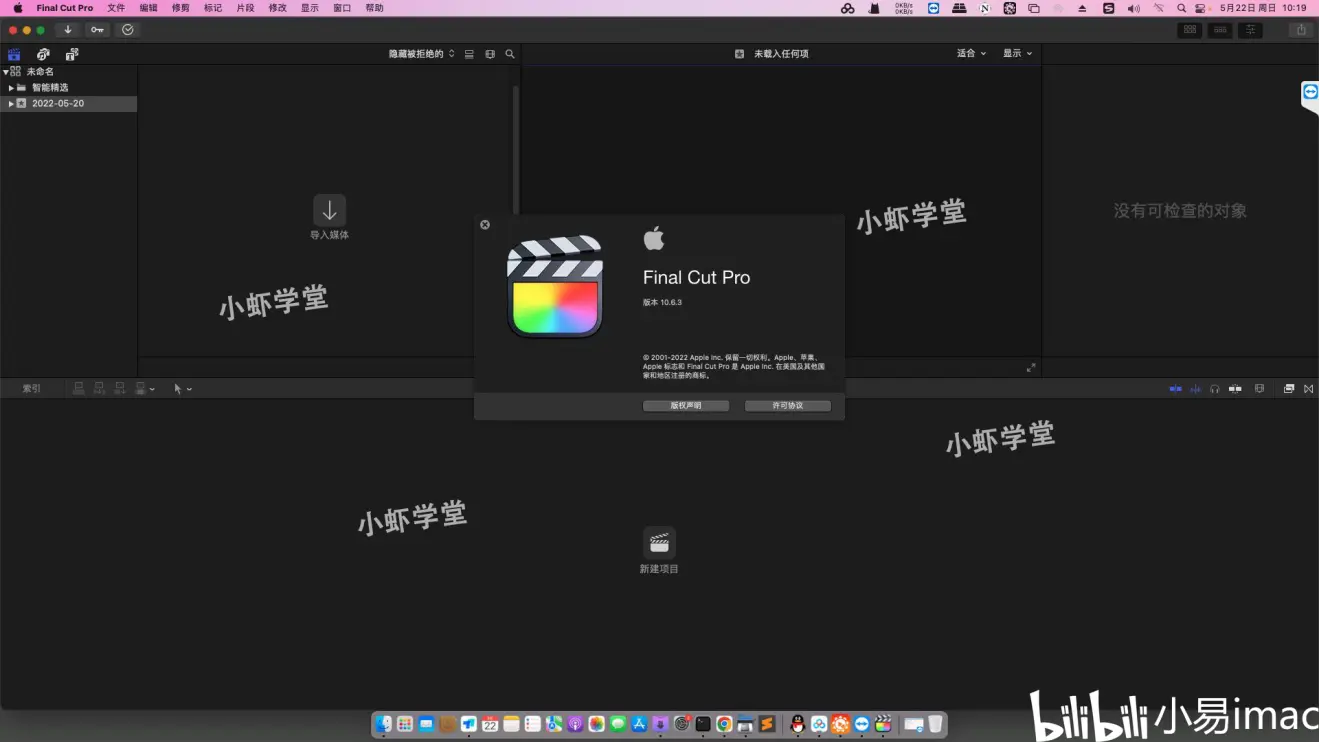Click the import media arrow in the toolbar
This screenshot has width=1319, height=742.
pyautogui.click(x=68, y=30)
